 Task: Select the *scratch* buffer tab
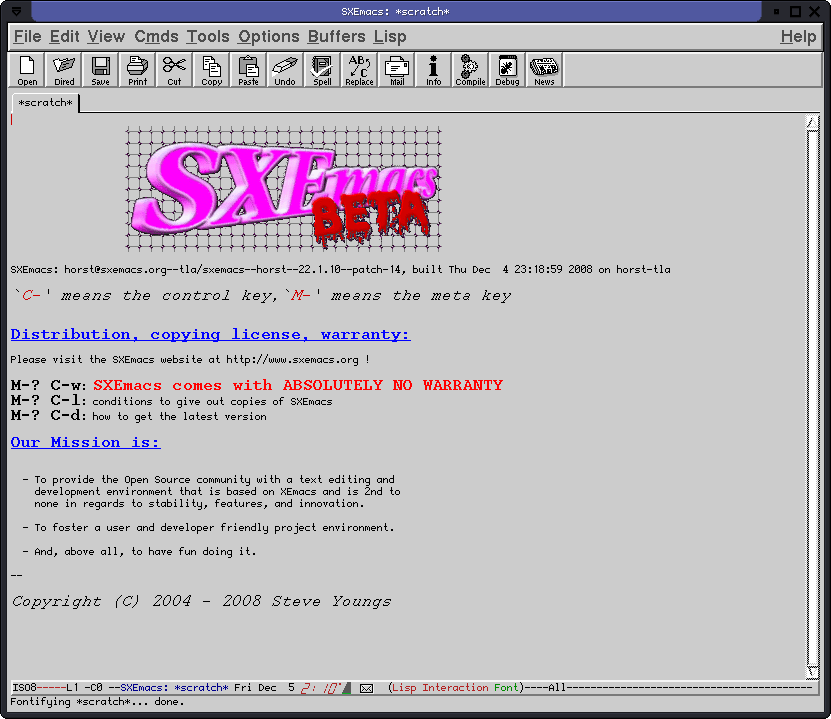click(45, 103)
